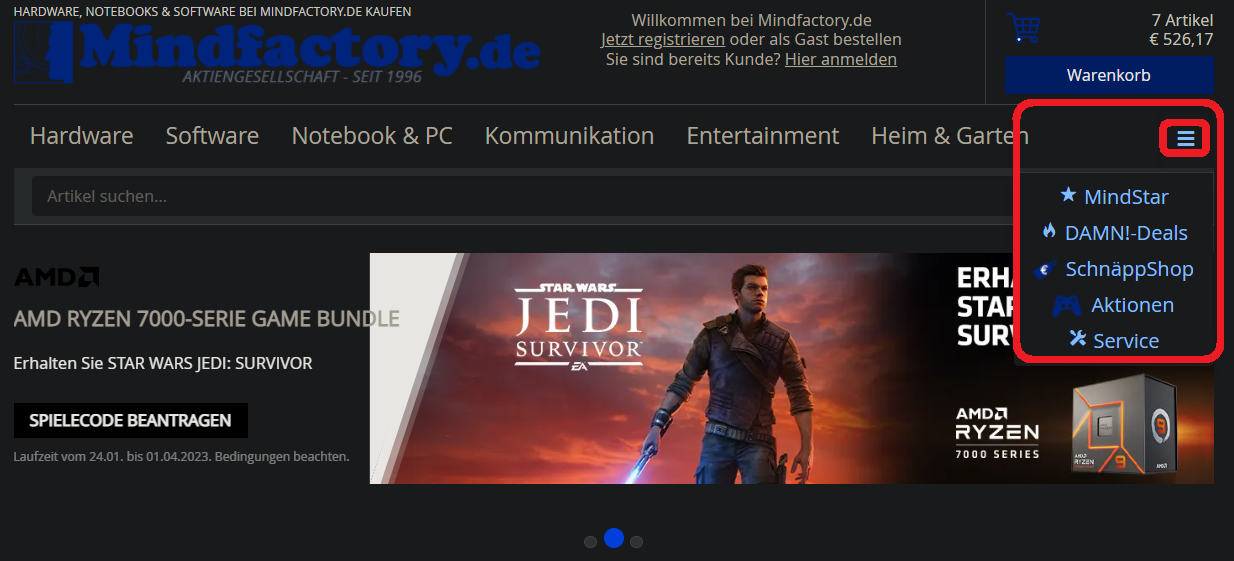Click SPIELECODE BEANTRAGEN button

131,420
